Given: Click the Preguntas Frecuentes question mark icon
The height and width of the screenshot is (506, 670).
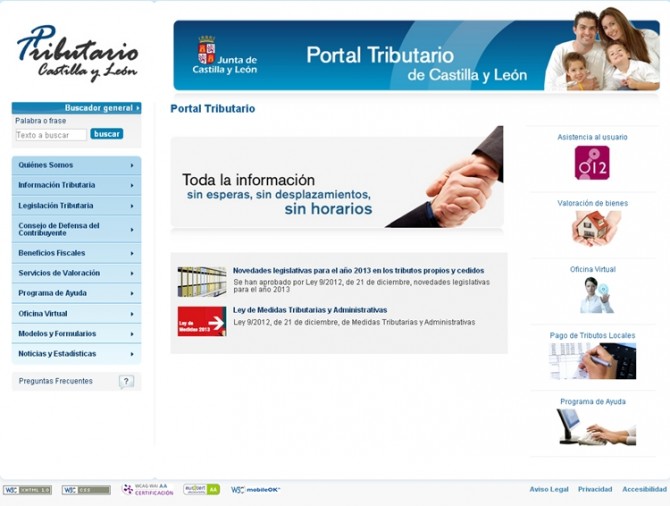Looking at the screenshot, I should click(x=126, y=382).
